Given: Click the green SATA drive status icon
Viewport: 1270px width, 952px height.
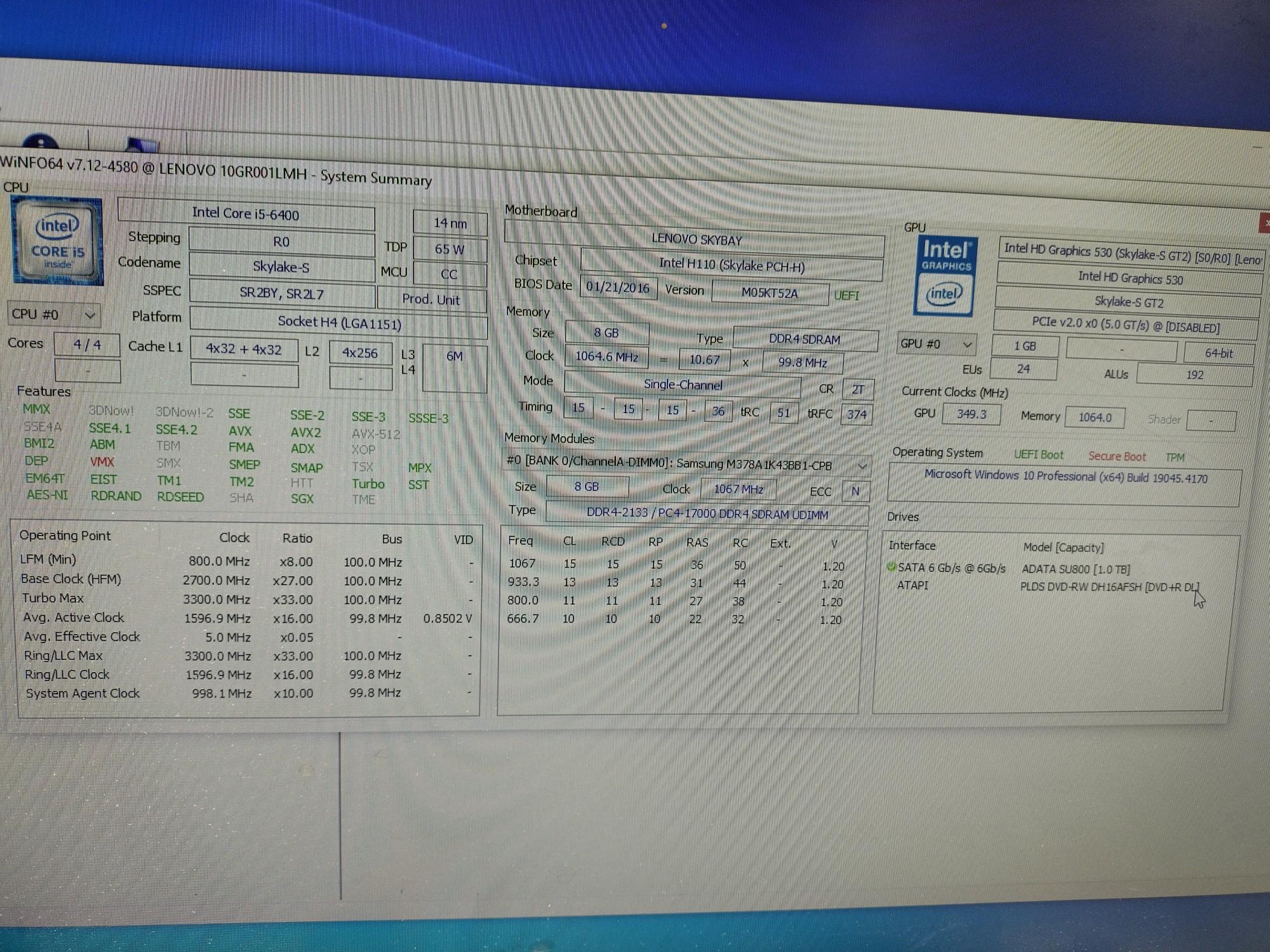Looking at the screenshot, I should [891, 567].
